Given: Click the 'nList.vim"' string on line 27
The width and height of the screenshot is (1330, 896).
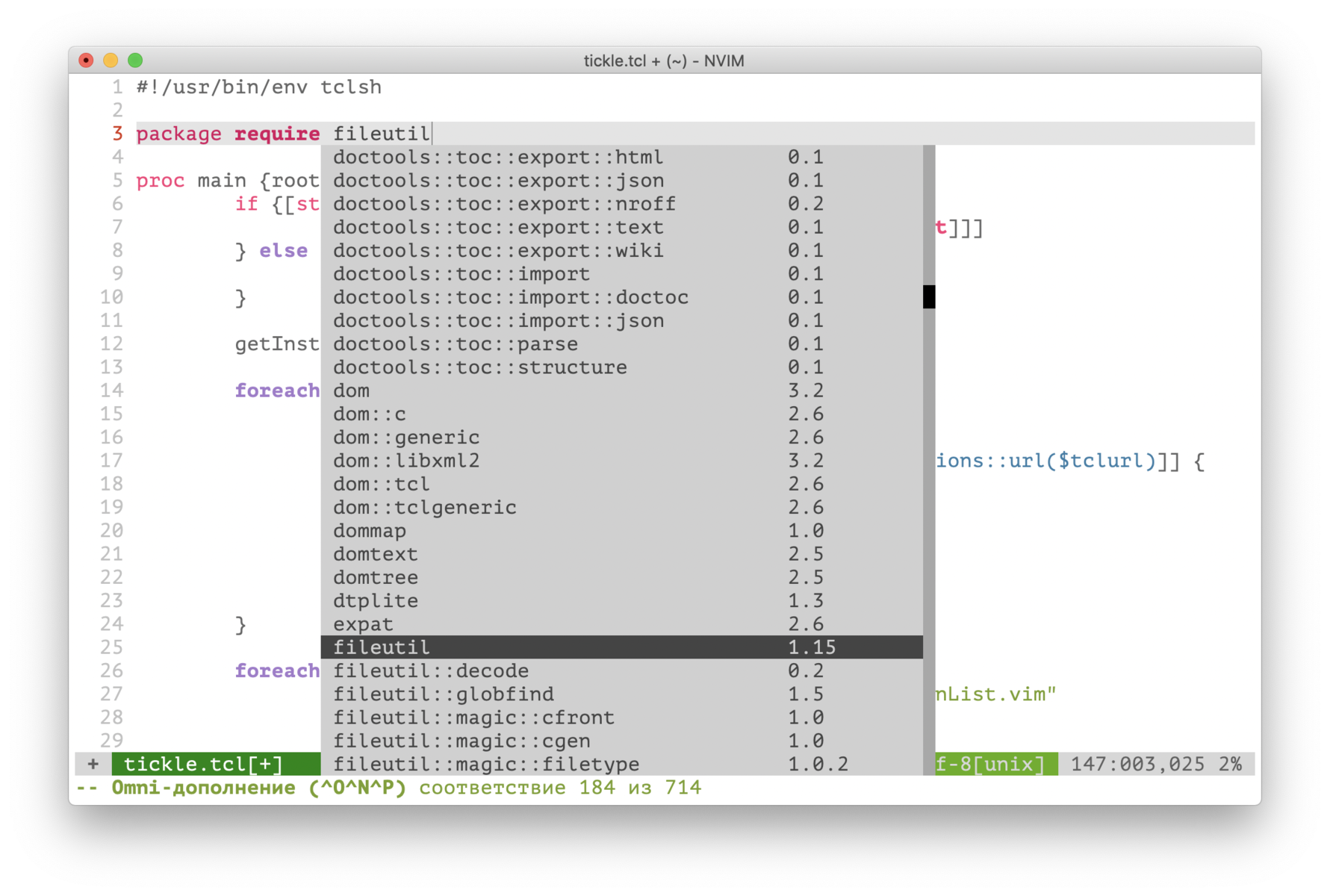Looking at the screenshot, I should point(996,694).
